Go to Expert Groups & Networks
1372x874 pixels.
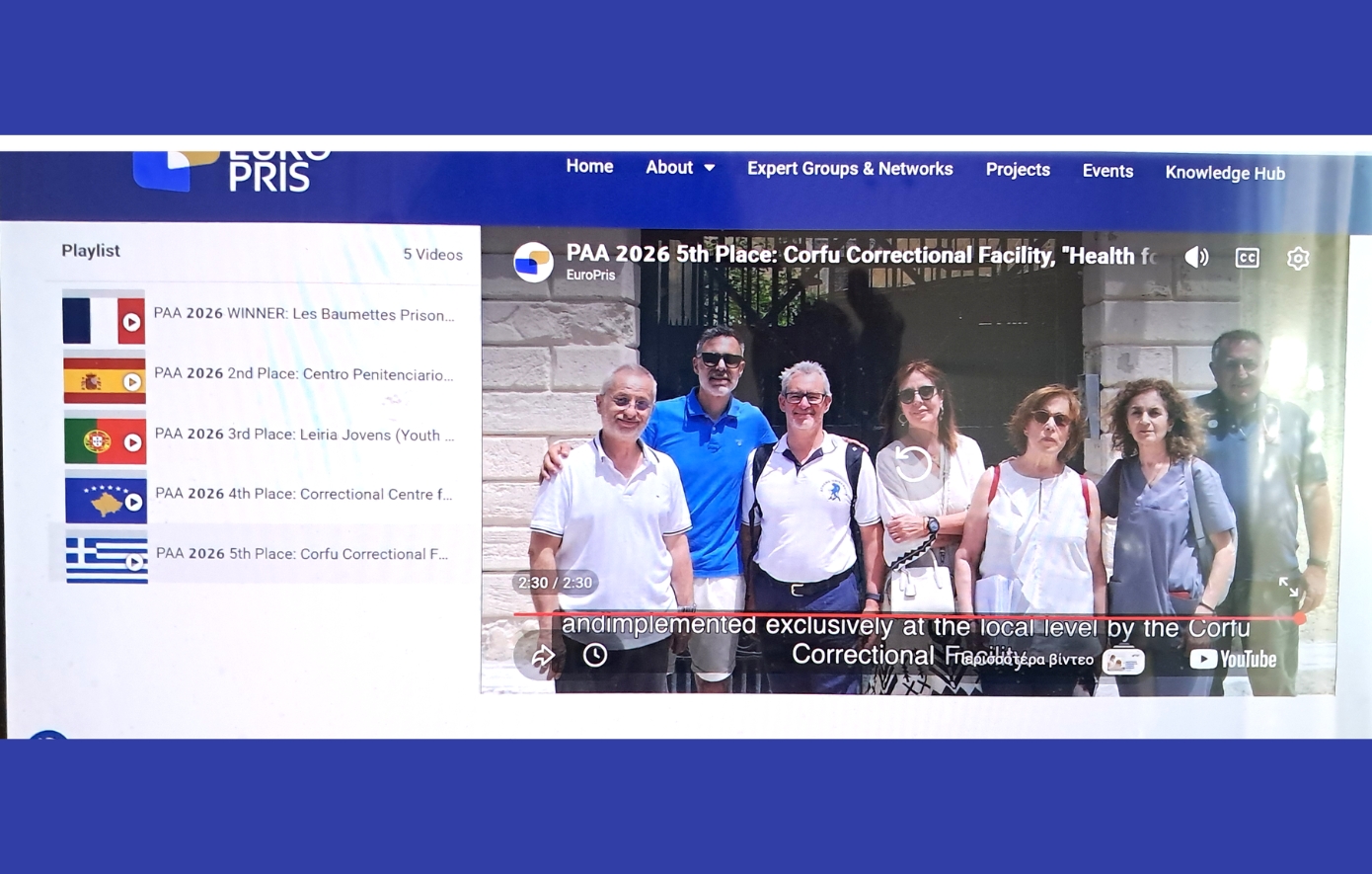850,169
